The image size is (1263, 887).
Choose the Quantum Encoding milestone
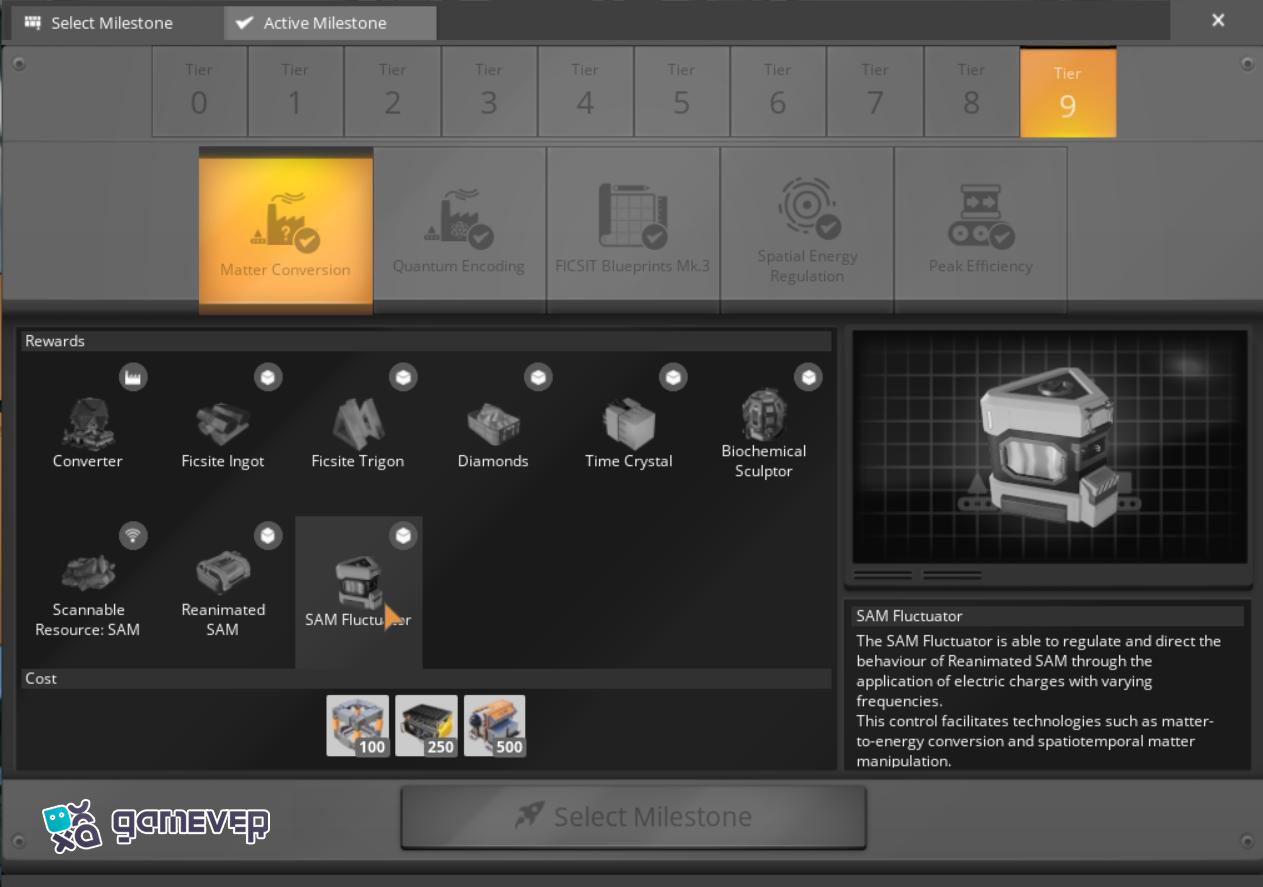click(x=459, y=230)
